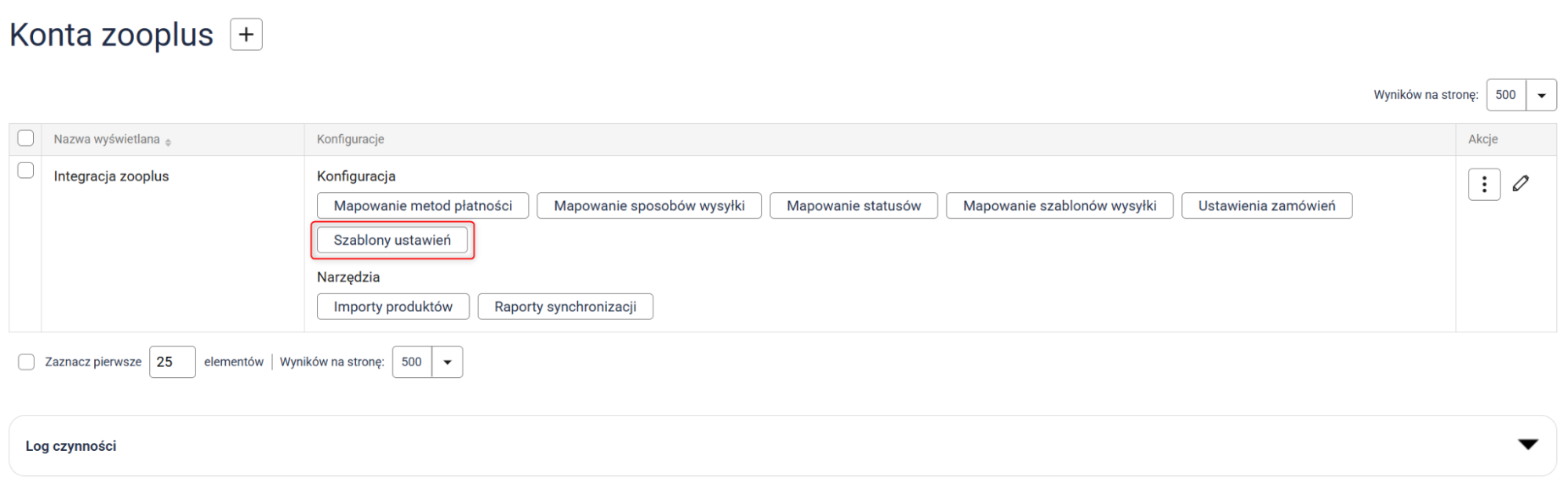Sort by Nazwa wyświetlana column arrows
The height and width of the screenshot is (487, 1568).
click(168, 141)
